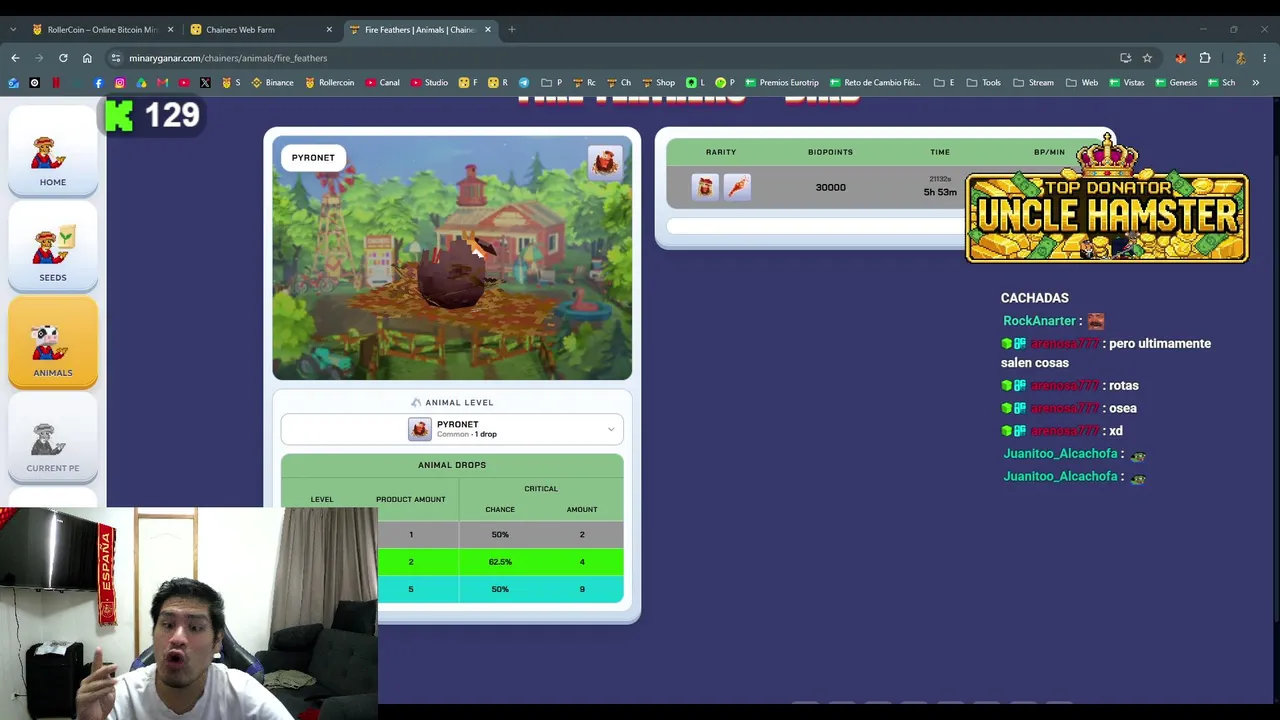1280x720 pixels.
Task: Expand the Tools bookmark folder
Action: [984, 83]
